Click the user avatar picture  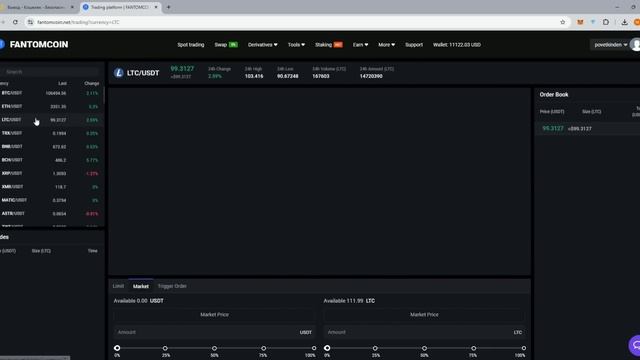[x=635, y=44]
